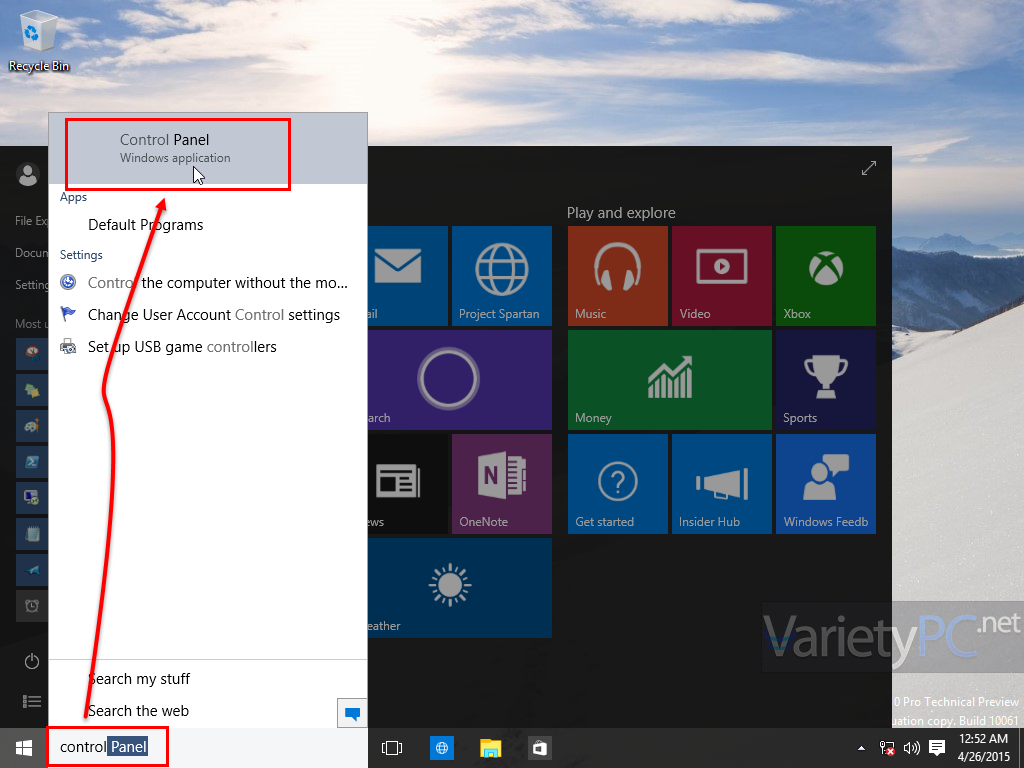This screenshot has height=768, width=1024.
Task: Open 'Control the computer without the mouse' setting
Action: tap(208, 283)
